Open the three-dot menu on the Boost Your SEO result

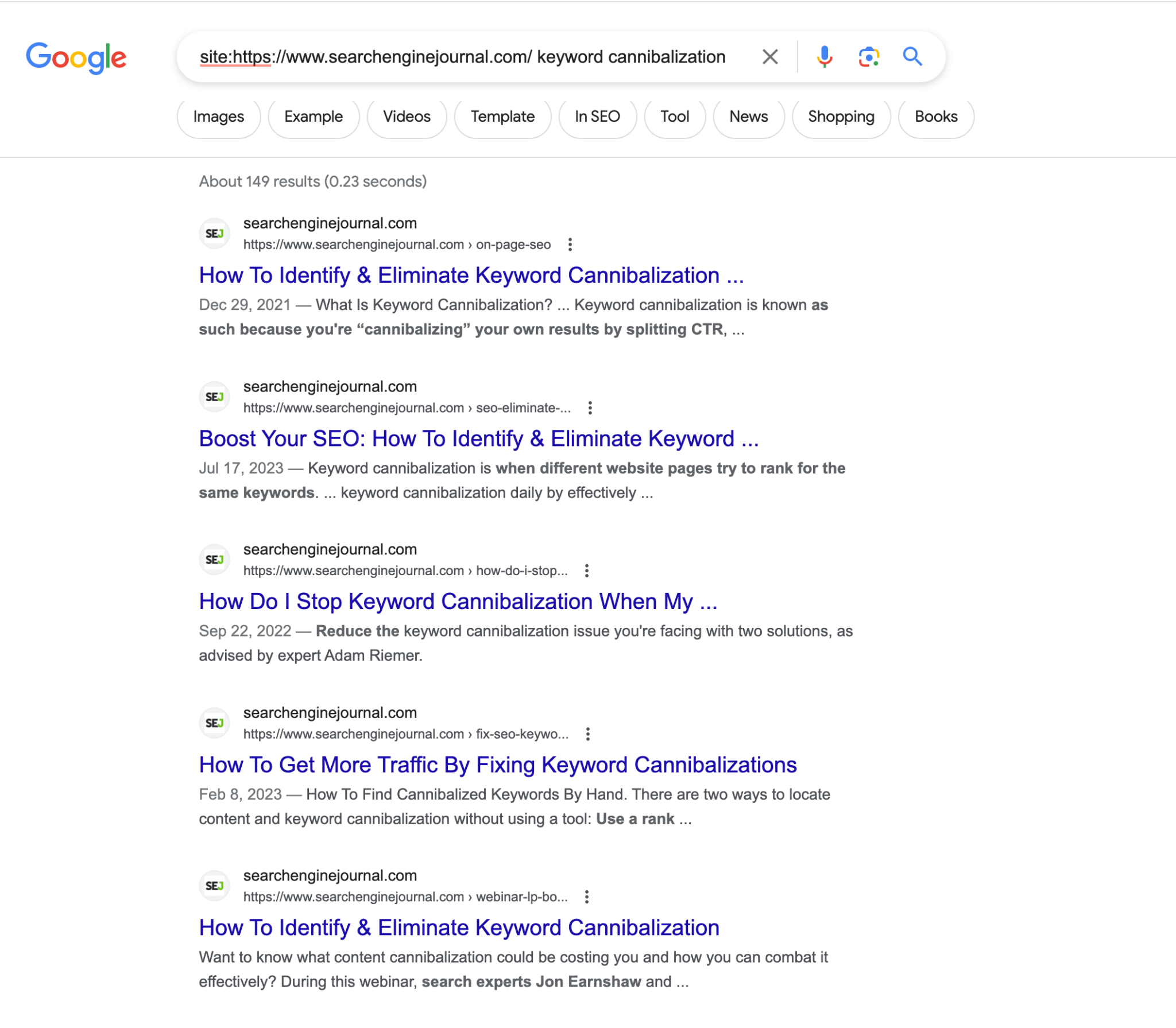point(590,408)
